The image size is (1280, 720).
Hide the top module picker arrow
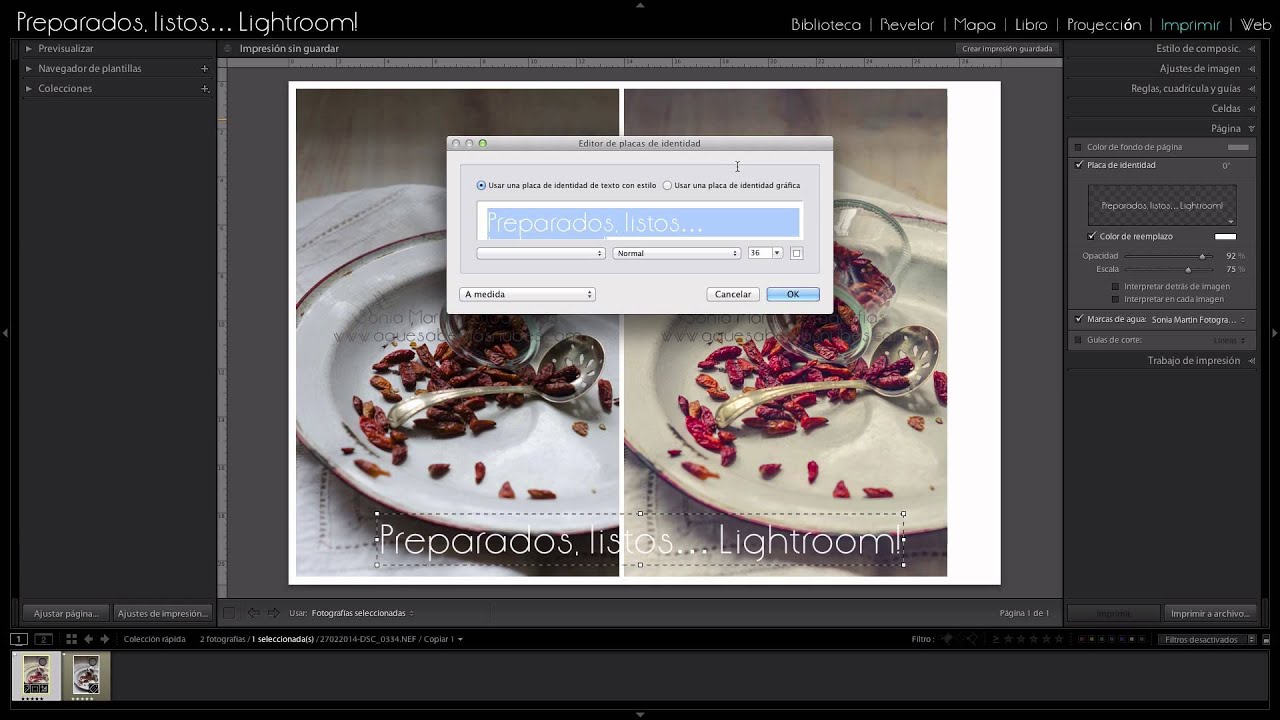(640, 5)
